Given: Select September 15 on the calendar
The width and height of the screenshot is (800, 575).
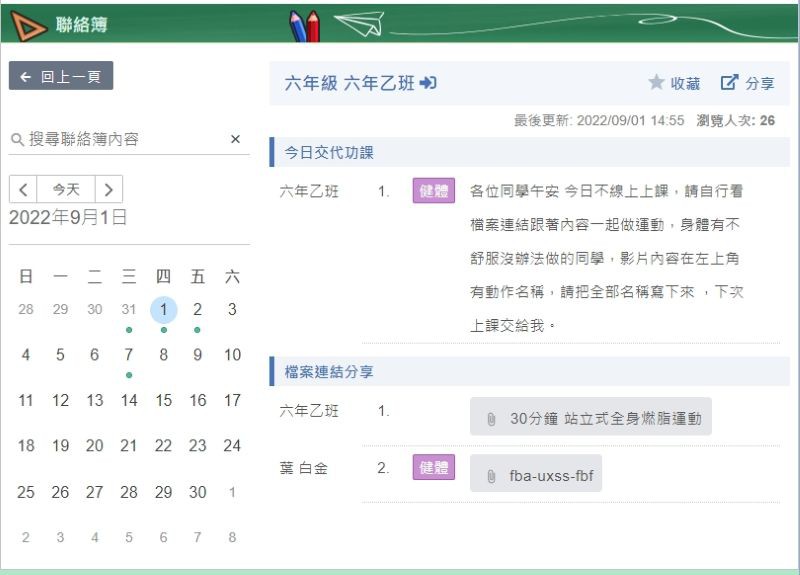Looking at the screenshot, I should pyautogui.click(x=163, y=401).
